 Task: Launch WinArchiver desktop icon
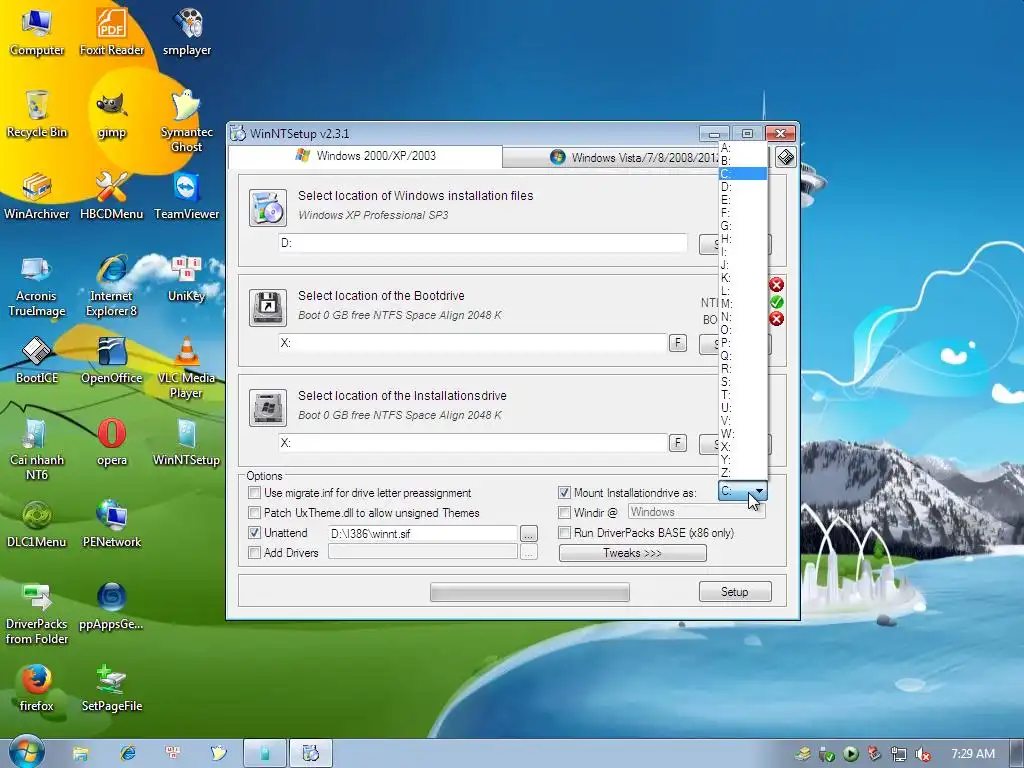point(37,196)
